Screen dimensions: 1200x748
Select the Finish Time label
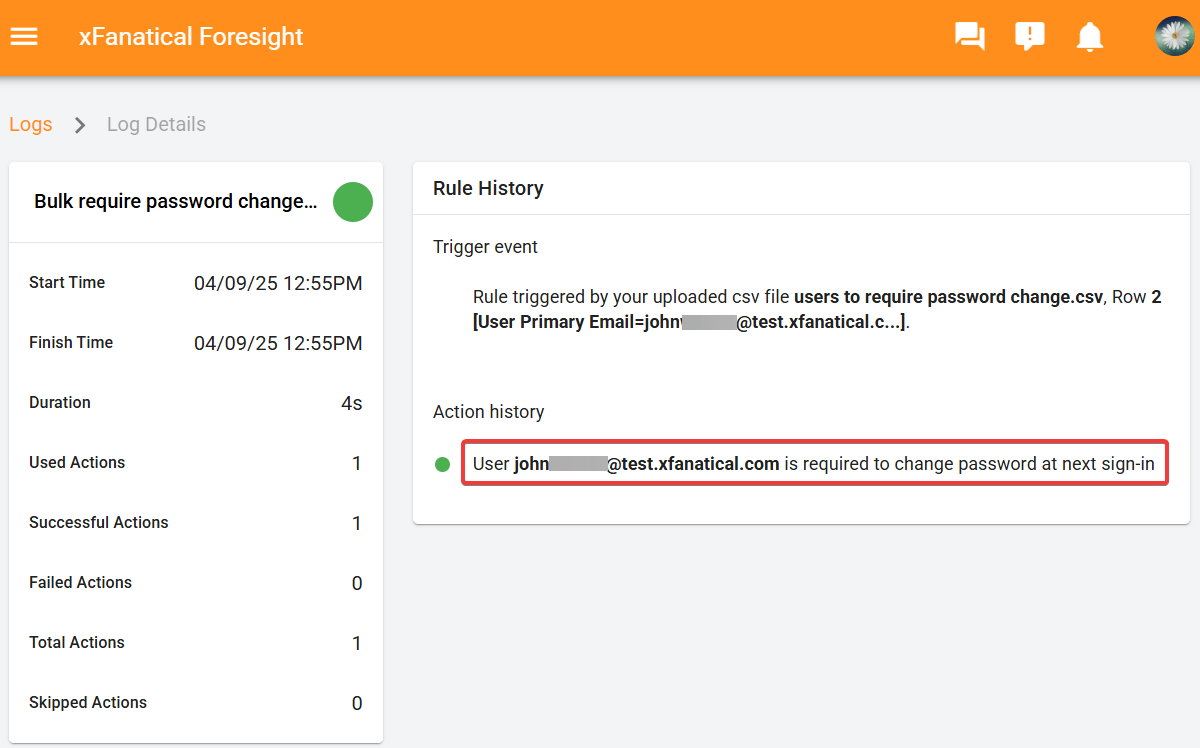[x=71, y=343]
